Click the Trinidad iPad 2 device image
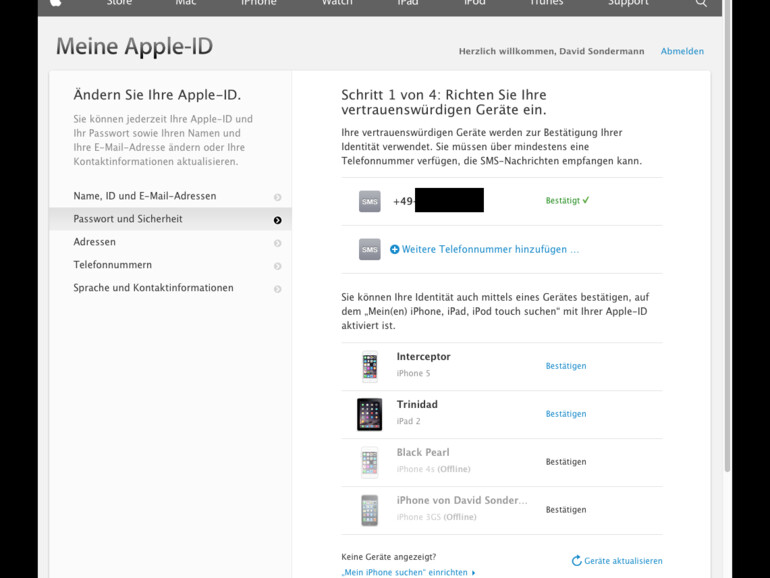The height and width of the screenshot is (578, 770). [369, 414]
